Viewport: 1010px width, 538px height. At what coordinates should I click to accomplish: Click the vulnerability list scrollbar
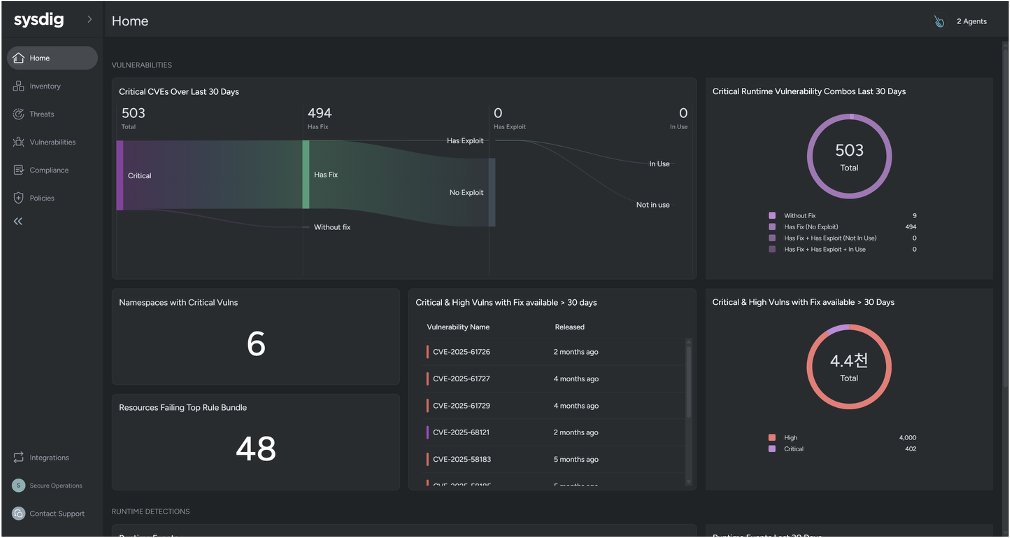[x=688, y=380]
